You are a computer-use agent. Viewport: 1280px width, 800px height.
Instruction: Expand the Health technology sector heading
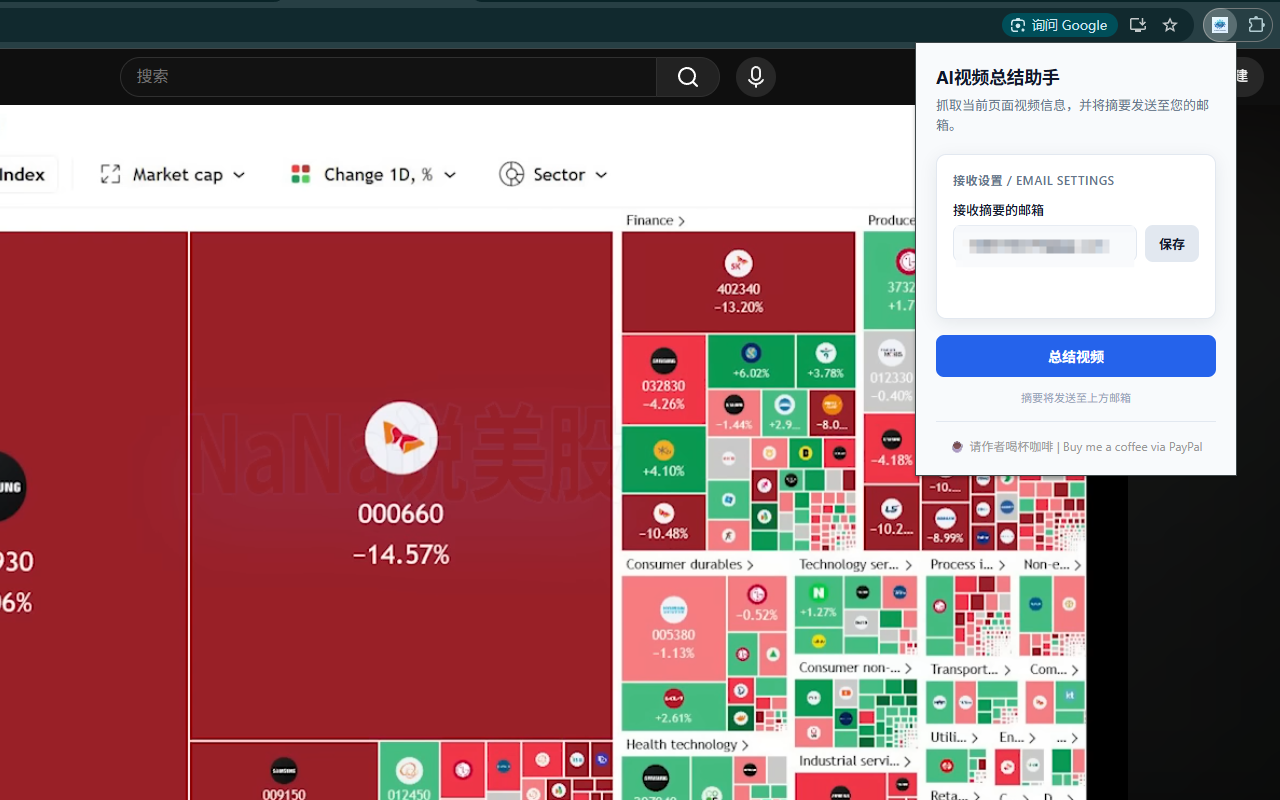point(687,744)
